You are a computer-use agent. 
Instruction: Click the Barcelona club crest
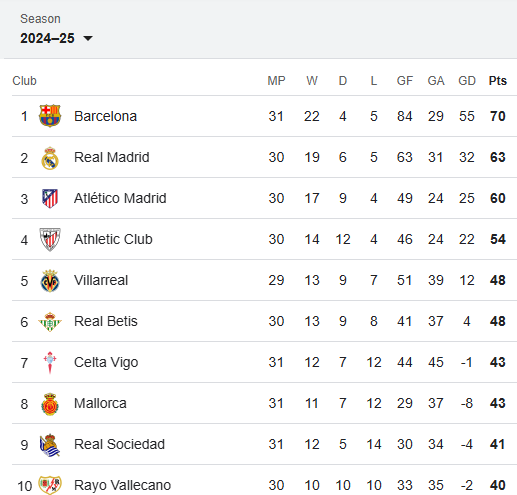coord(50,116)
